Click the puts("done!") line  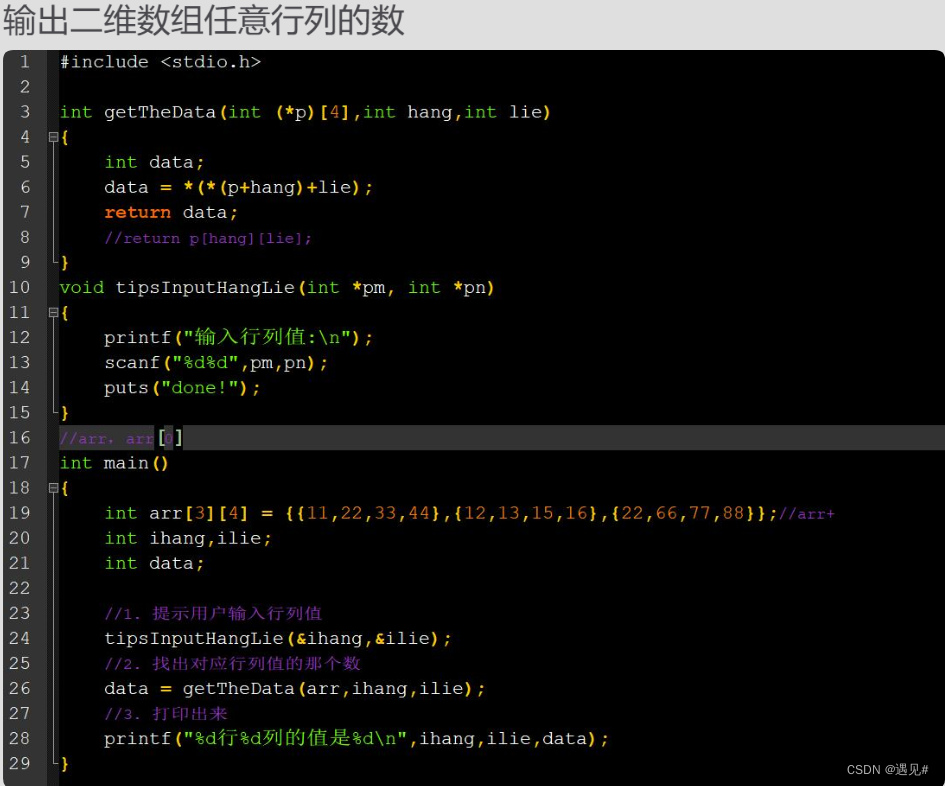182,388
